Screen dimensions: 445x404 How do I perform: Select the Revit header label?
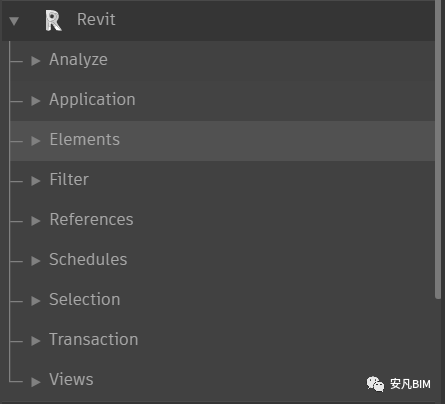(x=96, y=19)
